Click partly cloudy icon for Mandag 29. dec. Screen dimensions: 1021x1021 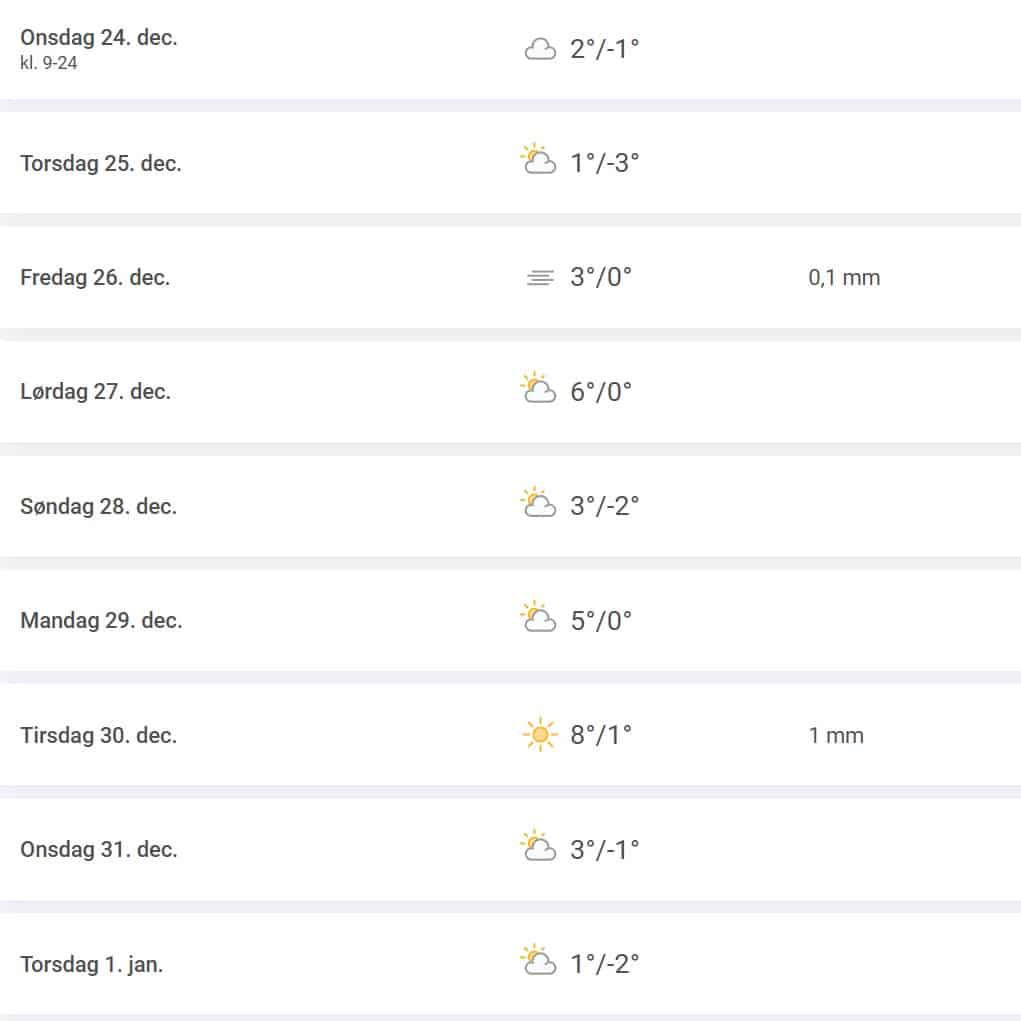tap(539, 618)
